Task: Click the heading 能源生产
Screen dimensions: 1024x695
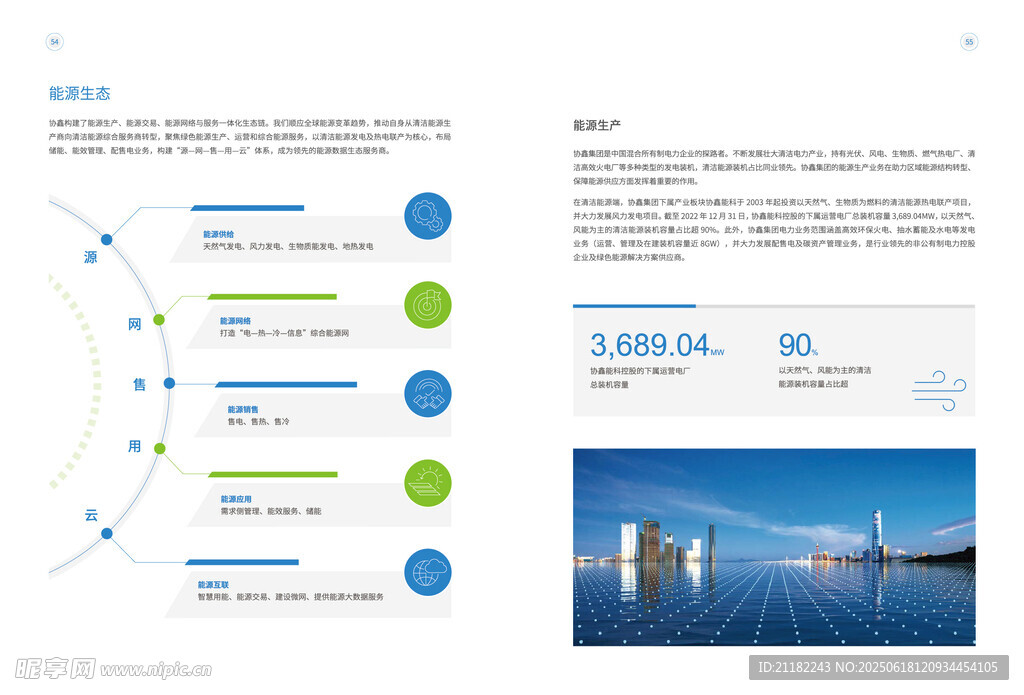Action: [597, 125]
